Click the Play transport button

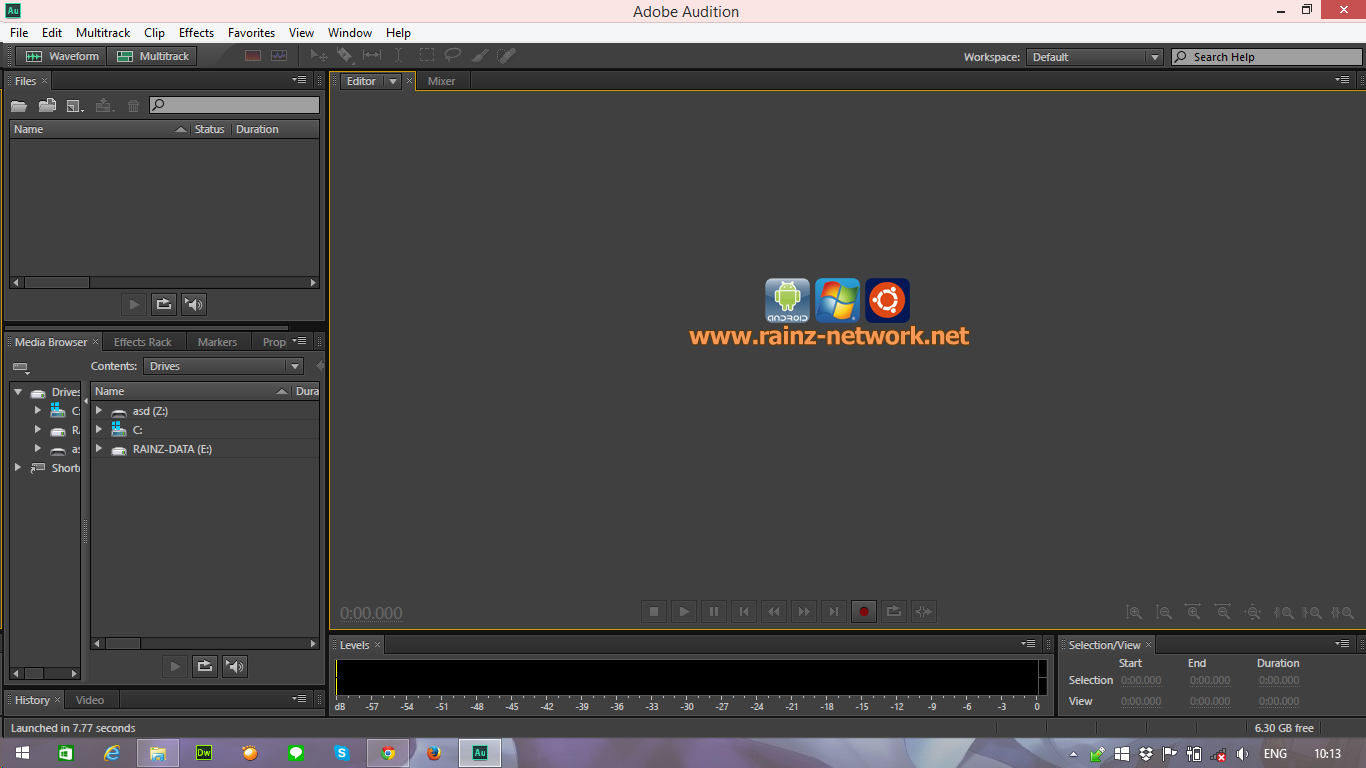[x=684, y=611]
